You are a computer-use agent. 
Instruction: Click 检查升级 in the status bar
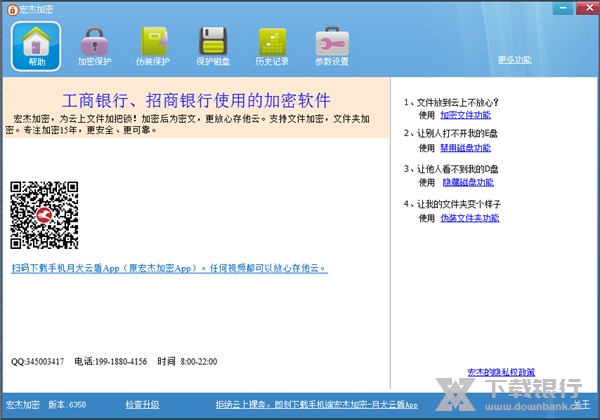point(142,405)
